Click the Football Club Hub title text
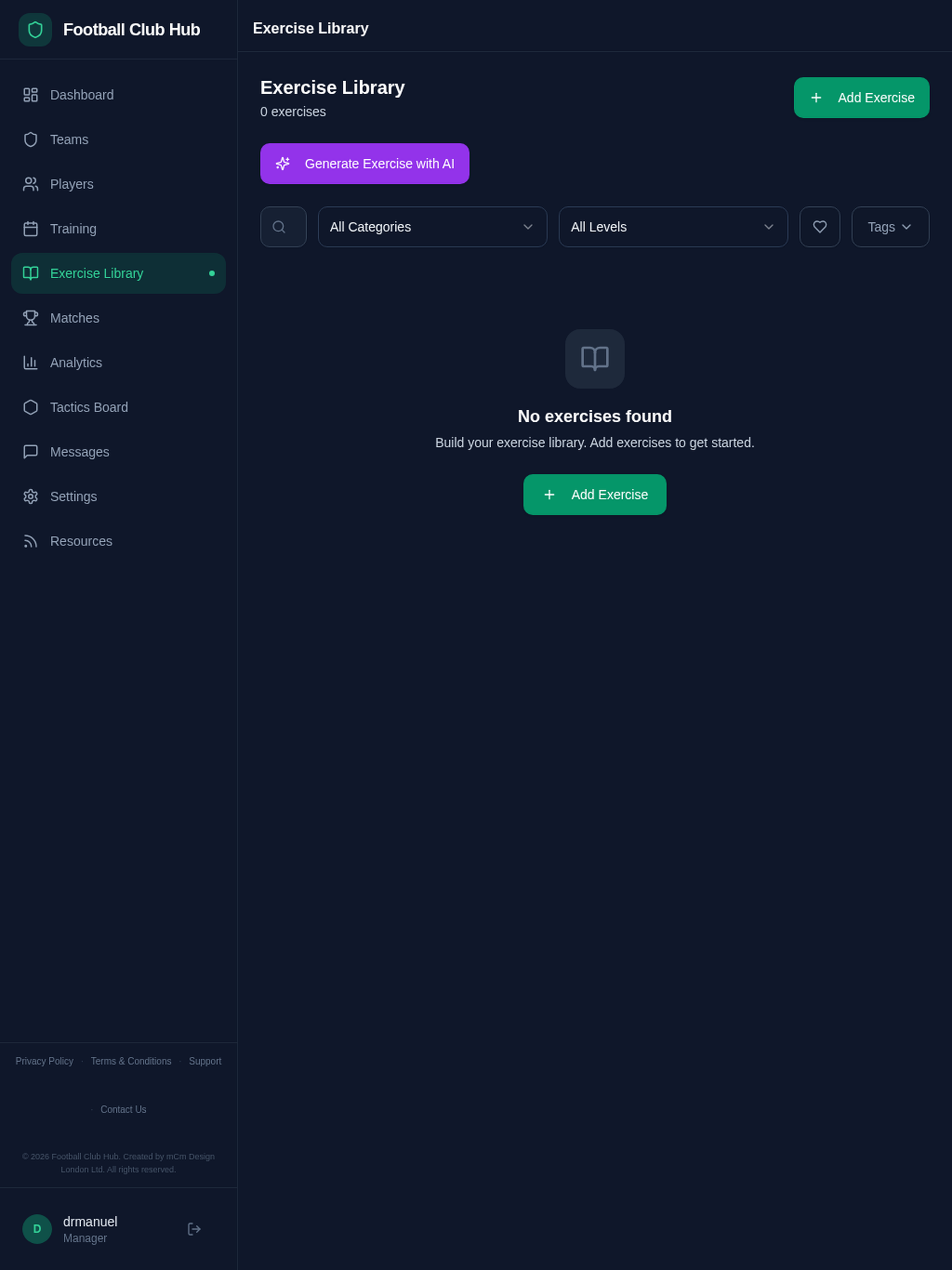952x1270 pixels. tap(131, 30)
